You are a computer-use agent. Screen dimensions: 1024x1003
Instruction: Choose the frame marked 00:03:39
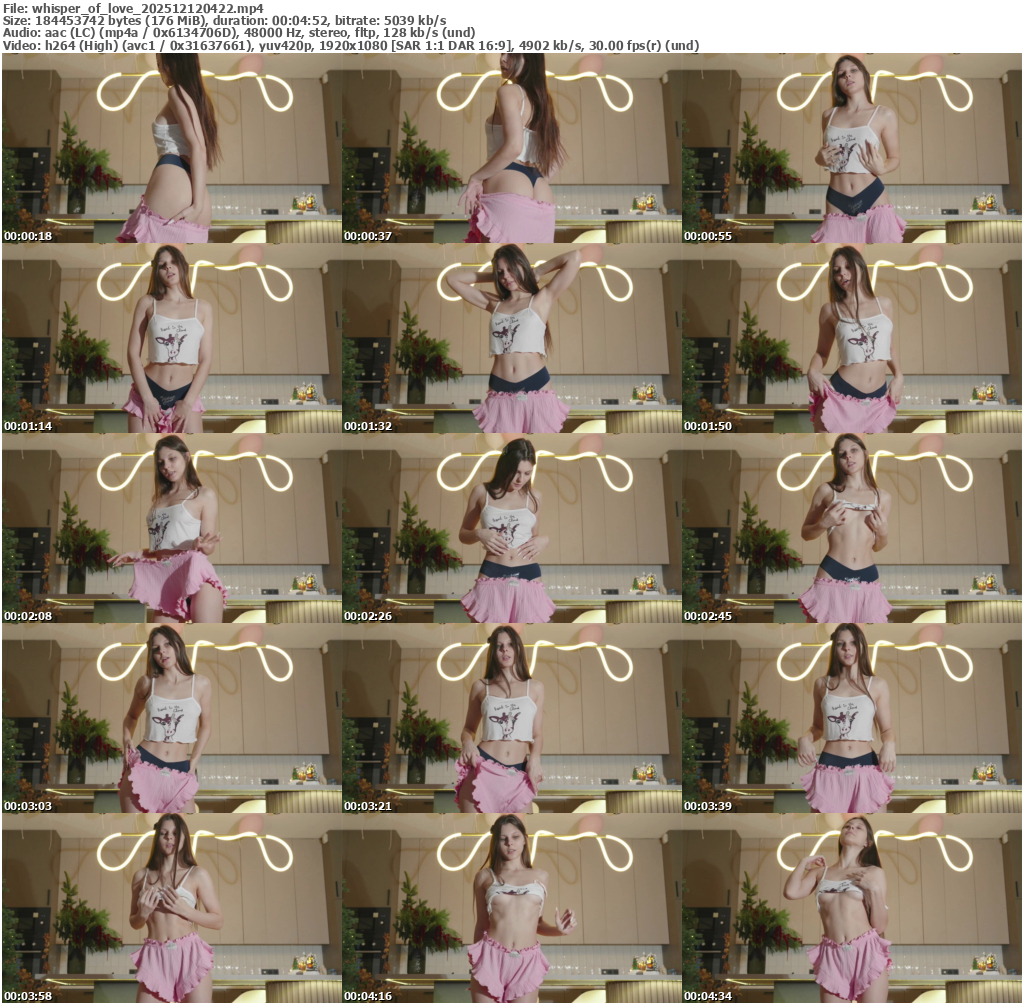(x=852, y=718)
